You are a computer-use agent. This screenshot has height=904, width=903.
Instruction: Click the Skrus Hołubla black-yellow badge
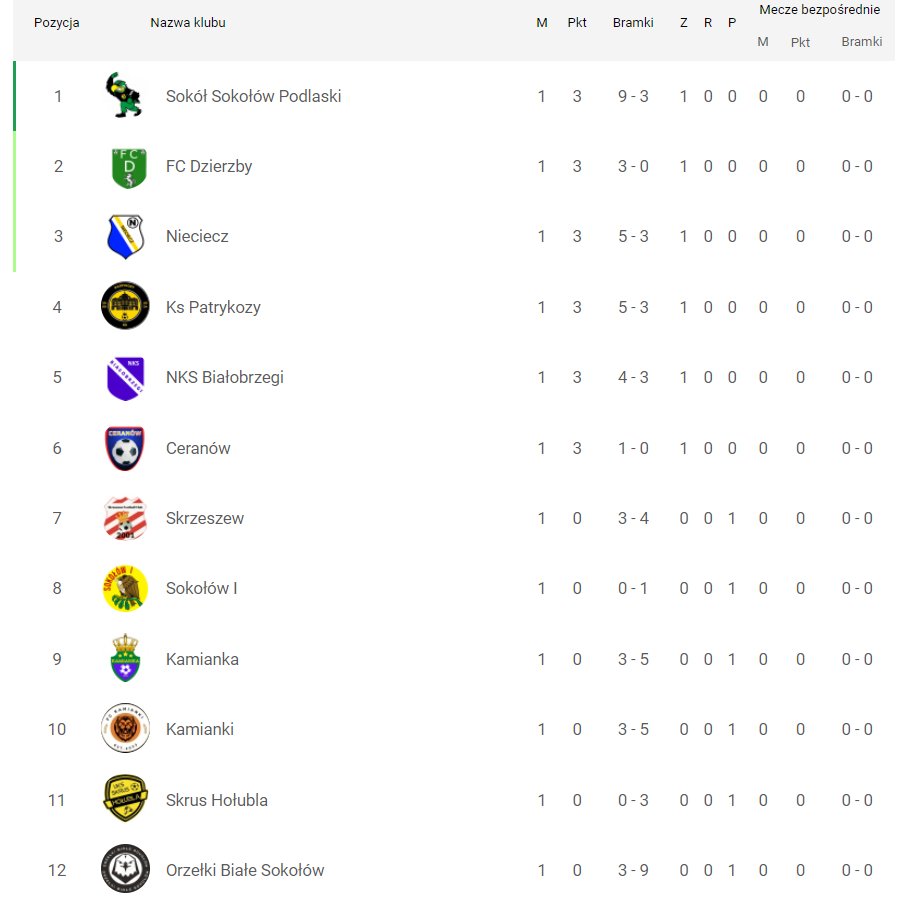(125, 798)
